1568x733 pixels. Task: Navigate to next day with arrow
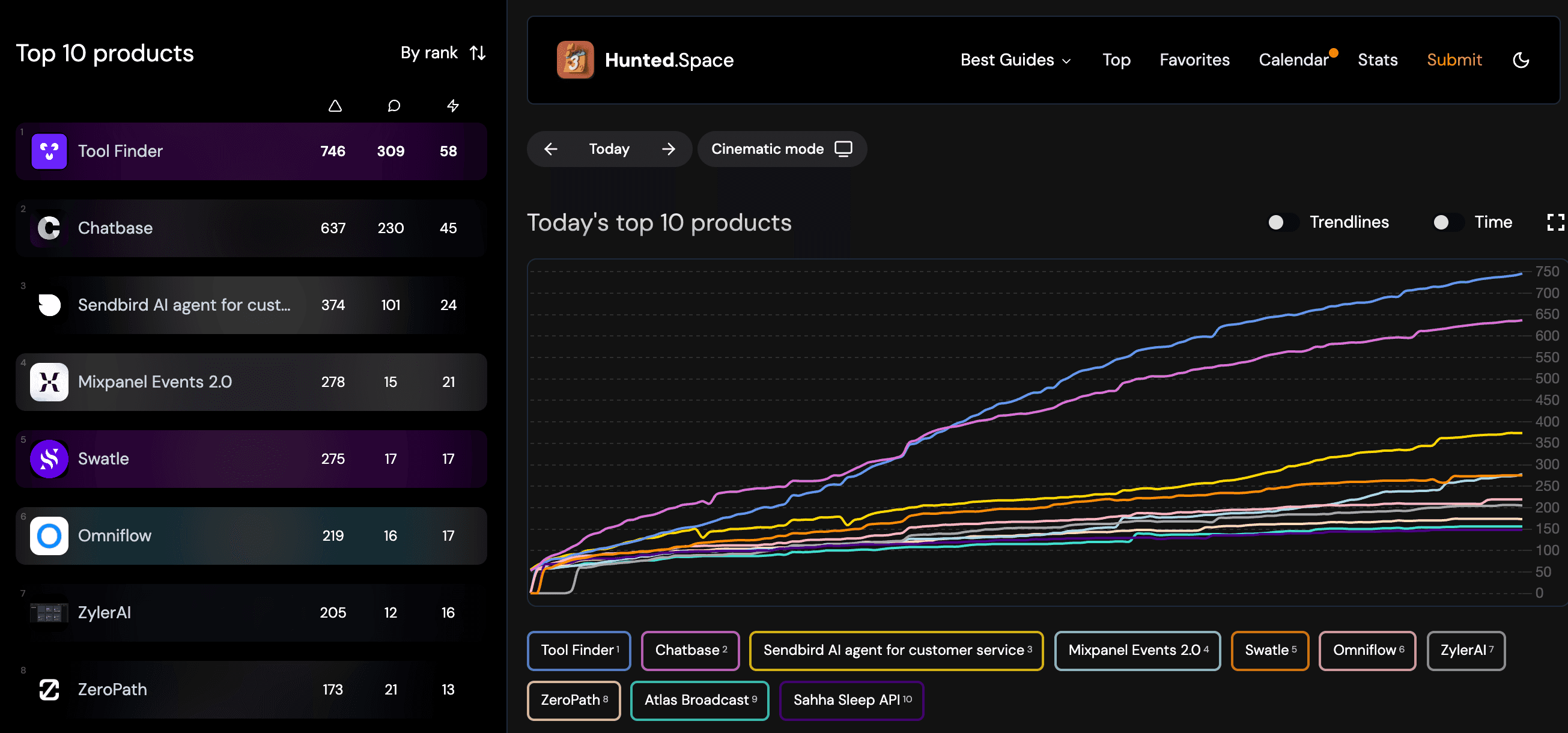point(669,149)
